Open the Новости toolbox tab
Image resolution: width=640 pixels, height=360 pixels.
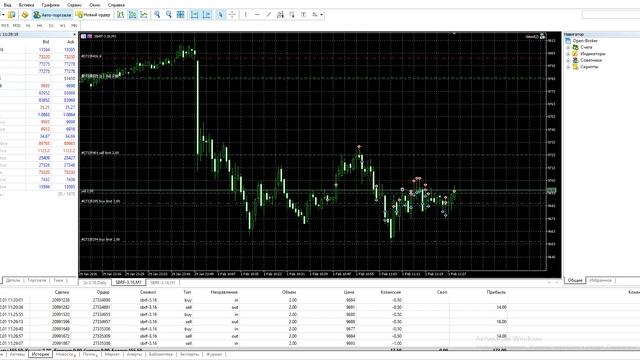coord(65,354)
